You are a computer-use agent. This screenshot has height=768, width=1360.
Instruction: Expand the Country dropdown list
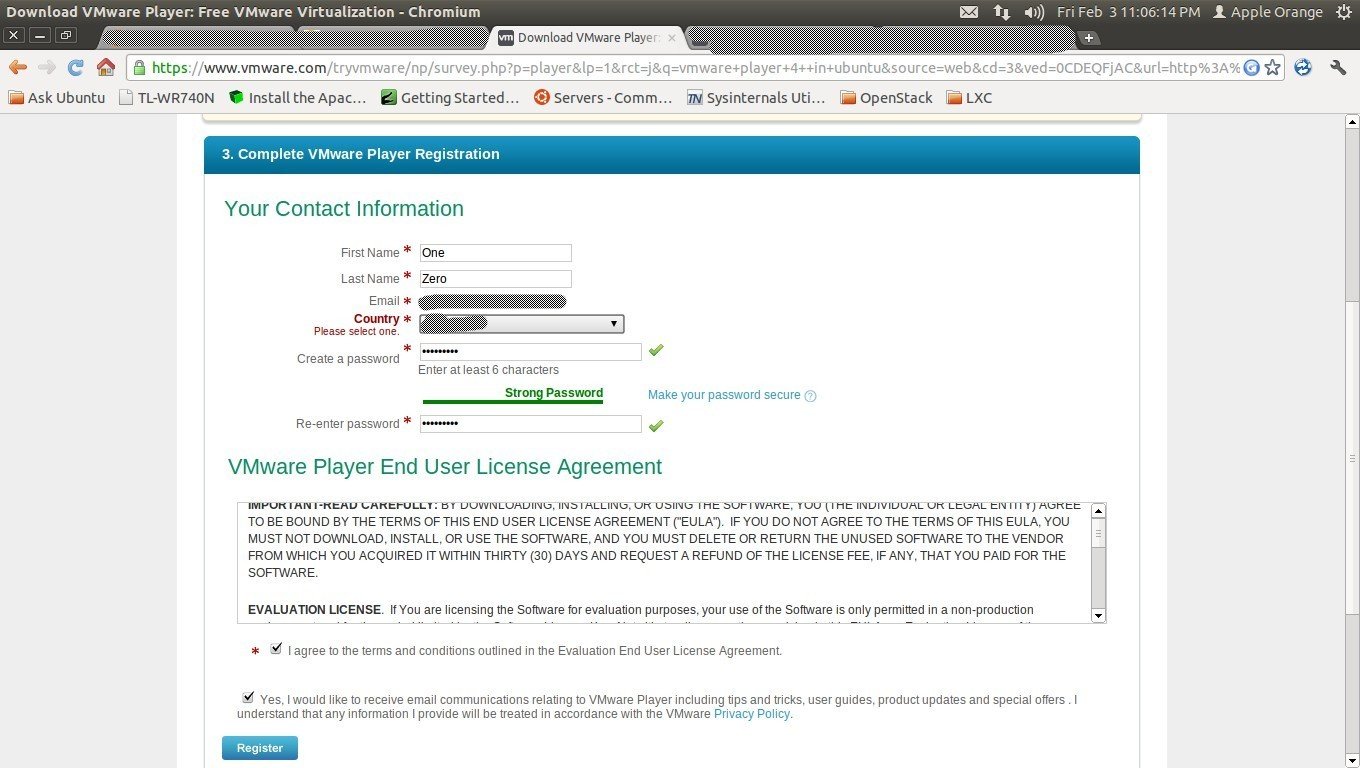521,324
